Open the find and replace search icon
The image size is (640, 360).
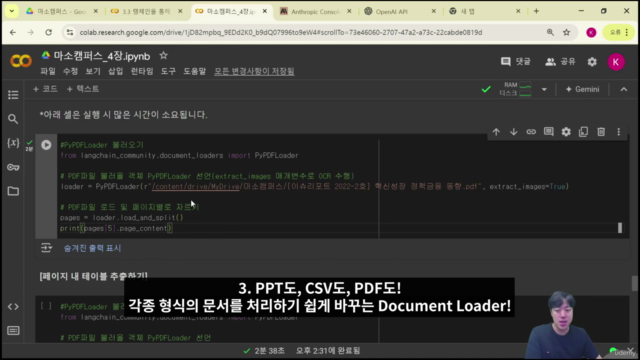(x=13, y=119)
